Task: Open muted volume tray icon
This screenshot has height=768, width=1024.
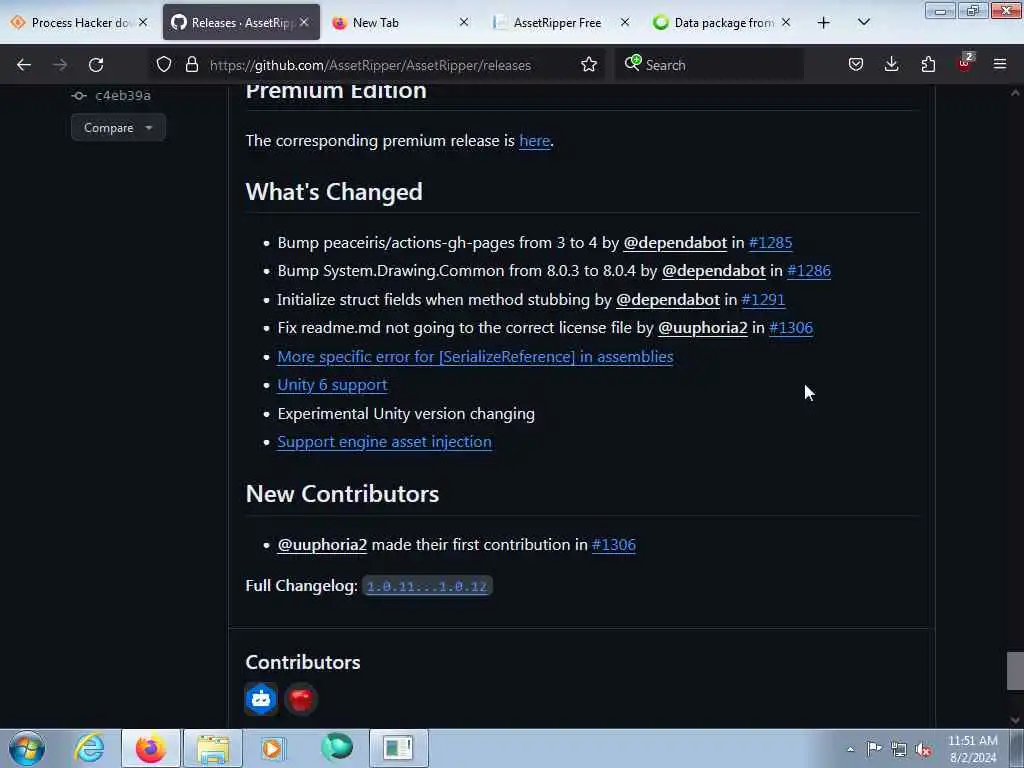Action: (x=923, y=750)
